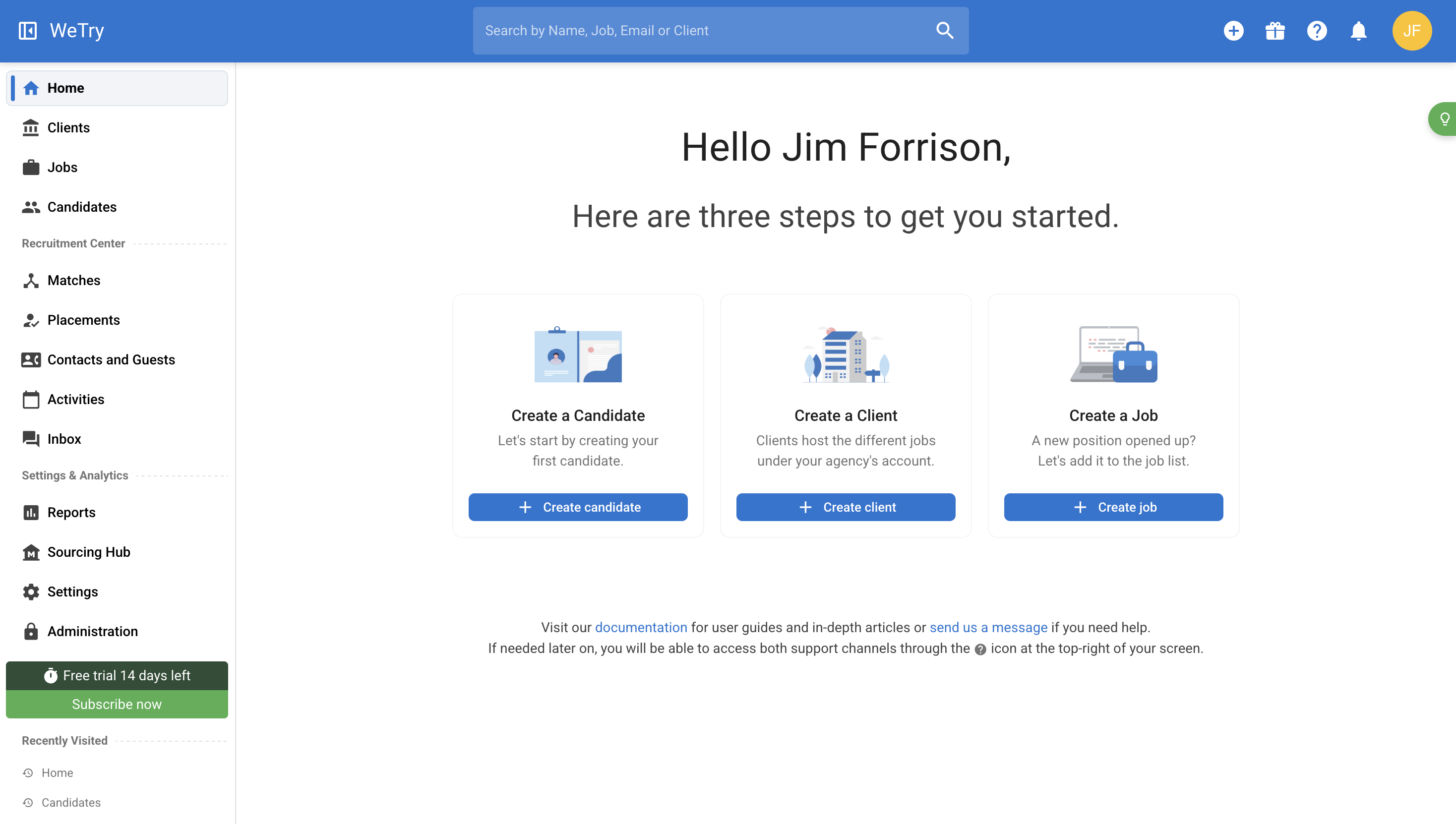This screenshot has height=824, width=1456.
Task: Click the quick add plus icon
Action: point(1233,31)
